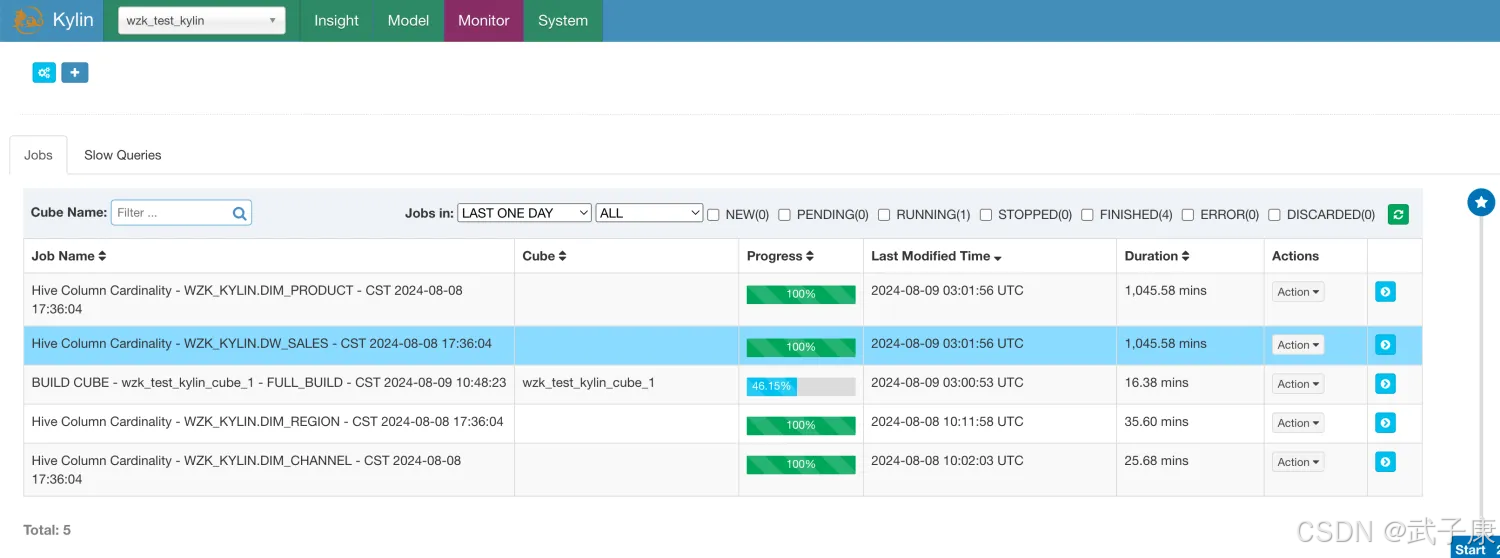
Task: Open Action dropdown for DW_SALES job
Action: pos(1298,345)
